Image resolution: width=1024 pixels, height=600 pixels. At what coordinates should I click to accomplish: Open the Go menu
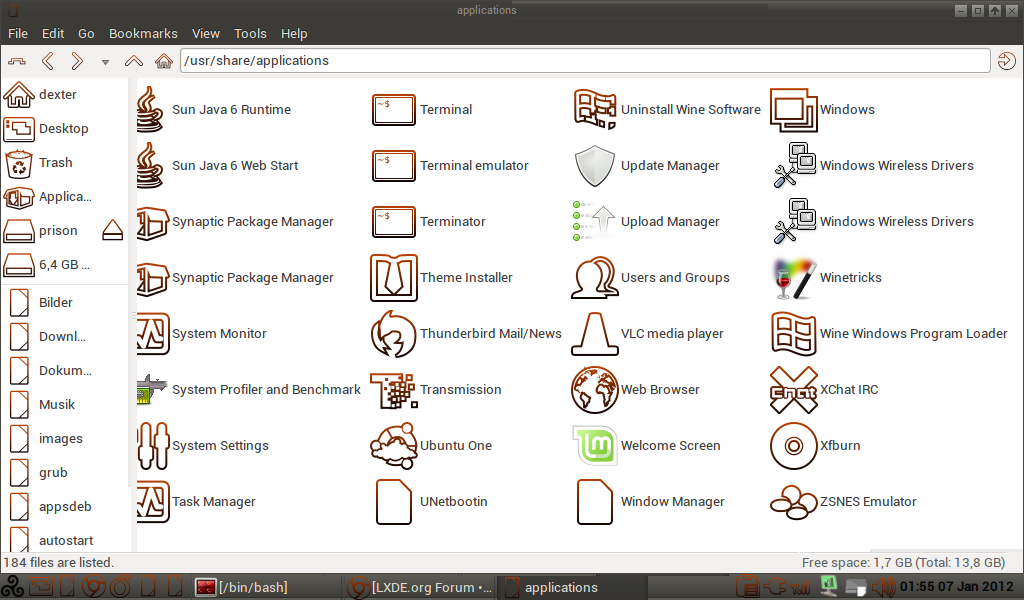pyautogui.click(x=86, y=33)
